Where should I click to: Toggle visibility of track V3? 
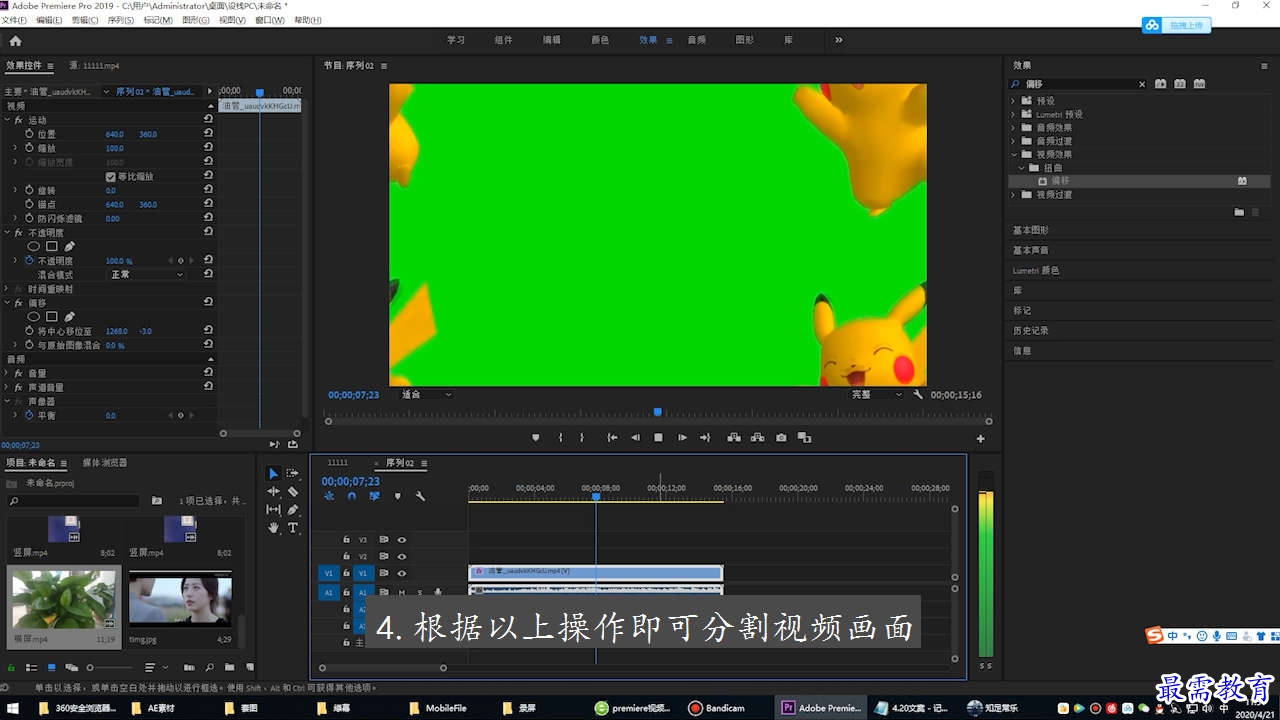401,539
